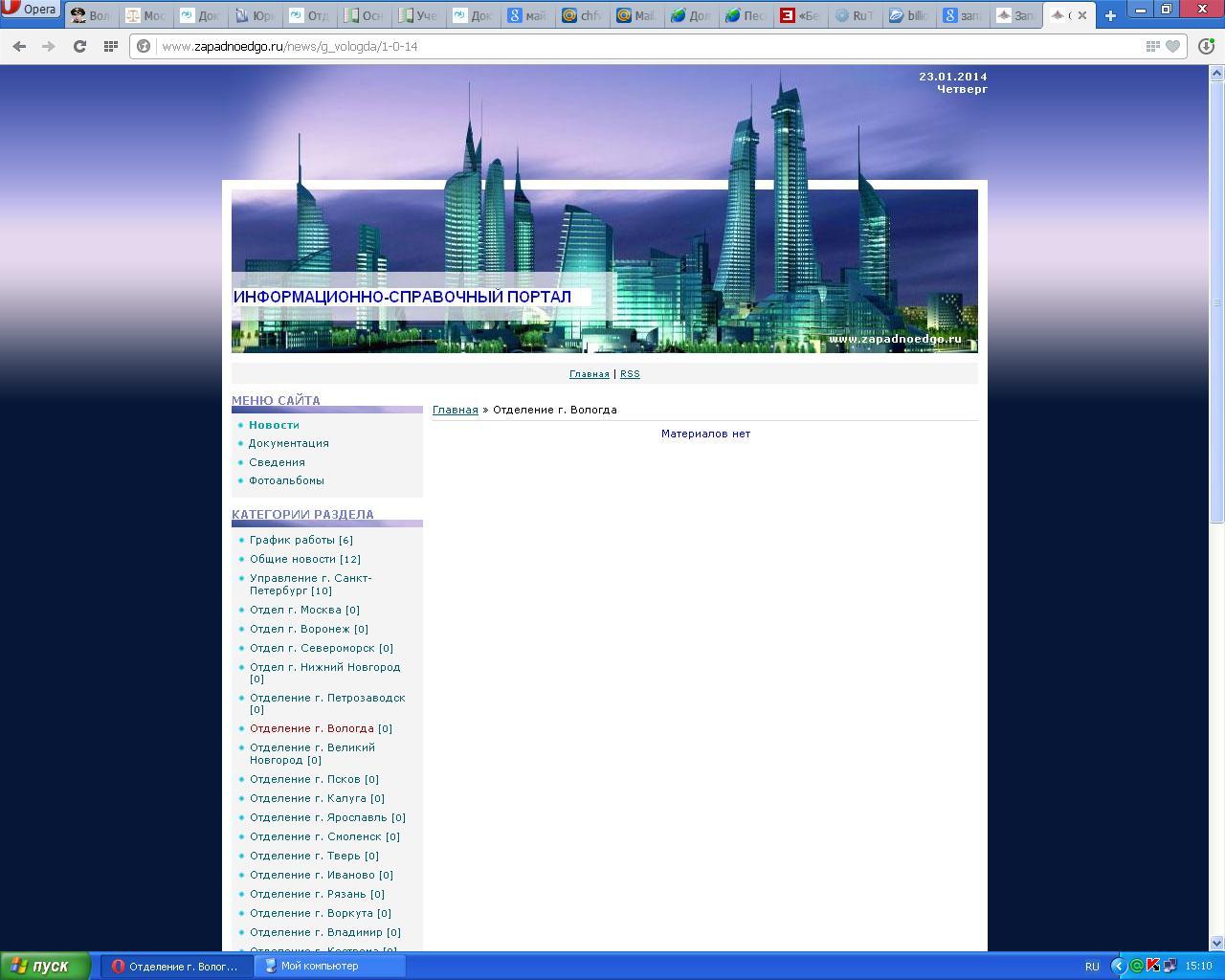Switch the RU keyboard language indicator
This screenshot has height=980, width=1225.
(1092, 966)
